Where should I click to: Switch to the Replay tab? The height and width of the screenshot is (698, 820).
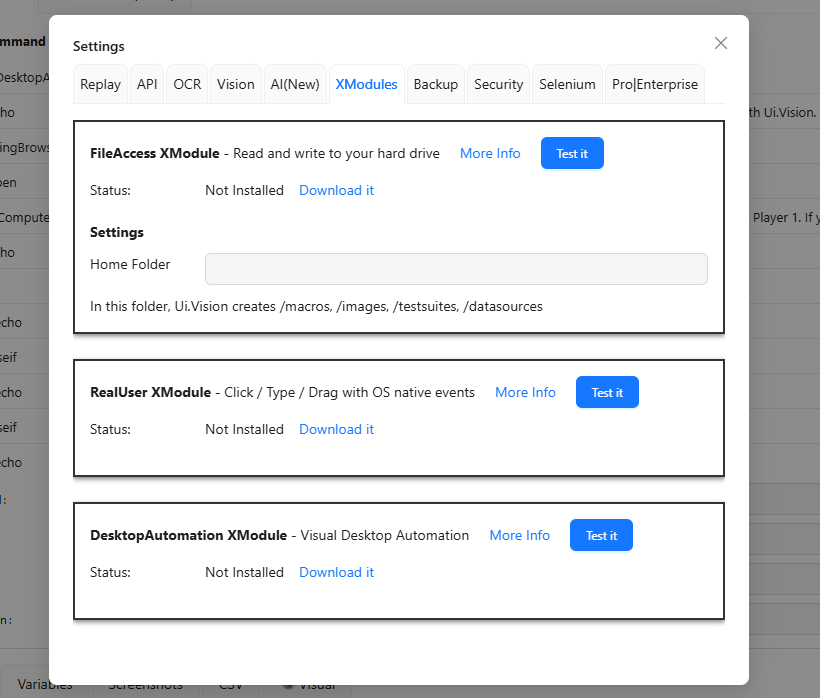pos(101,85)
